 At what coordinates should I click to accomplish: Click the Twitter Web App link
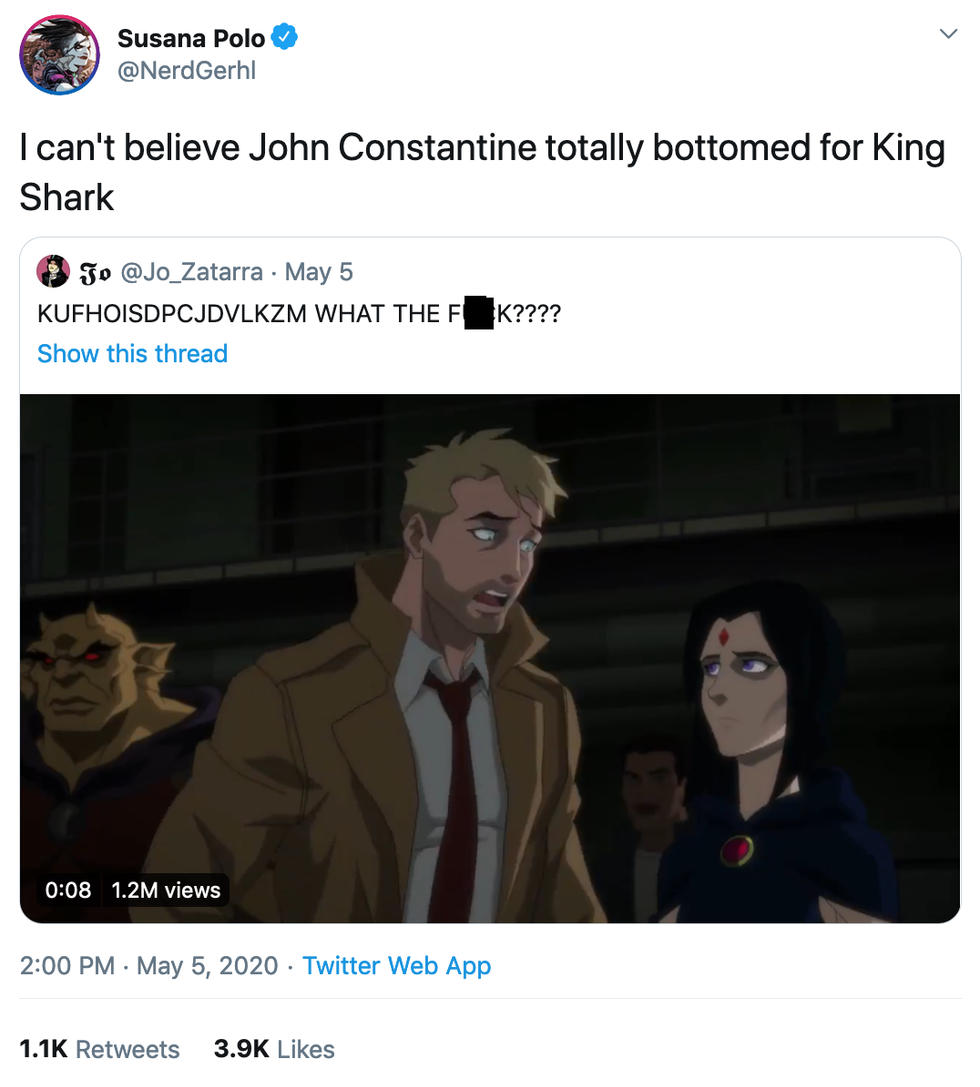click(397, 965)
